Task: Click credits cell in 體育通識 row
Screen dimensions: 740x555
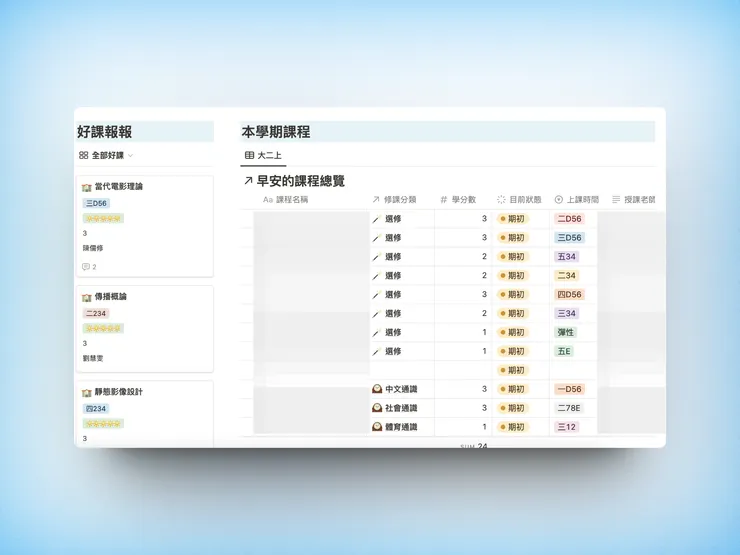Action: (463, 427)
